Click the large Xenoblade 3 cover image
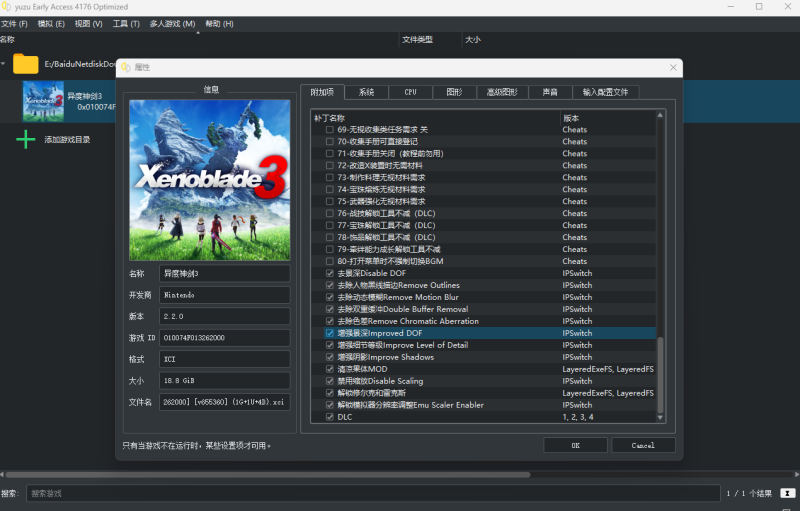The image size is (800, 511). click(x=210, y=180)
